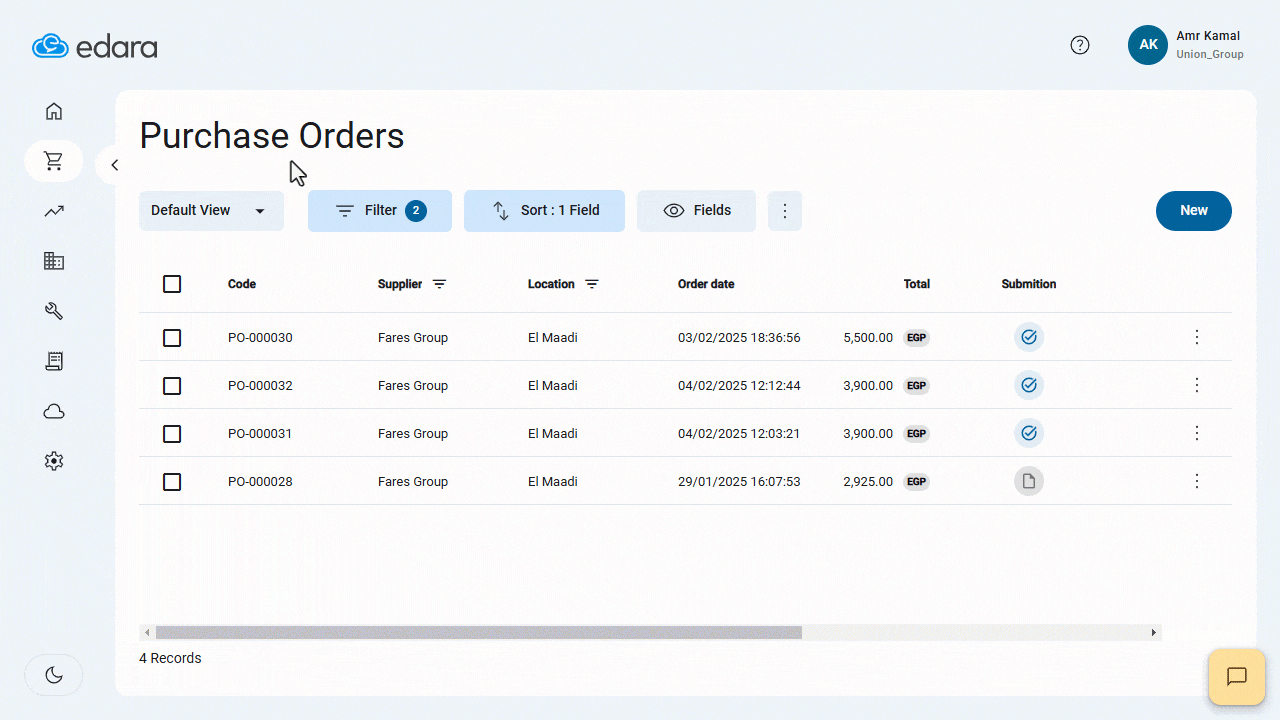Open the Location column filter icon
1280x720 pixels.
pos(591,284)
